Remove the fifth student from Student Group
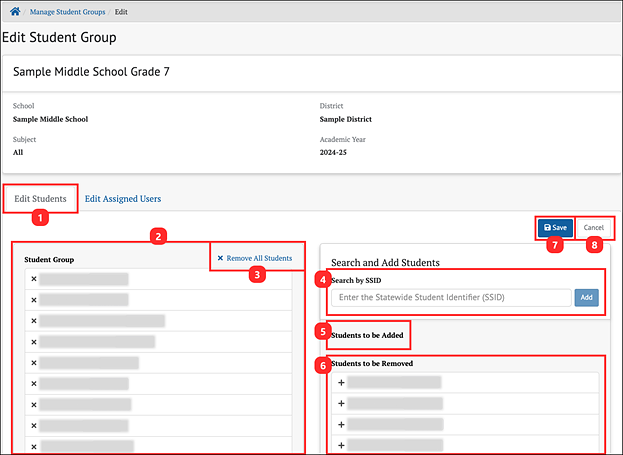 pos(34,363)
